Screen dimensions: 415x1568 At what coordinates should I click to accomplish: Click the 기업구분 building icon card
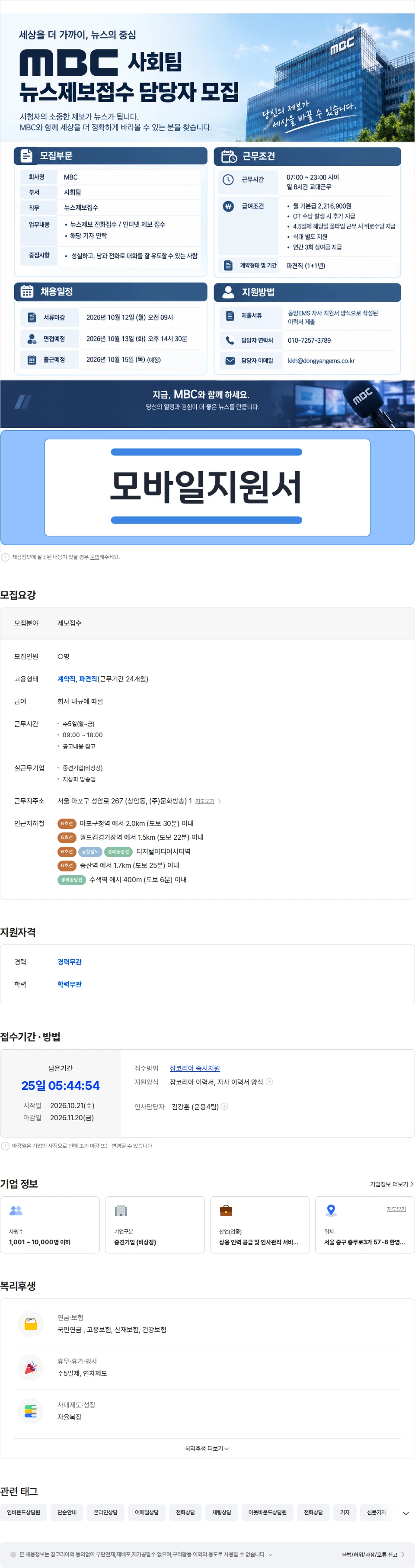155,1225
